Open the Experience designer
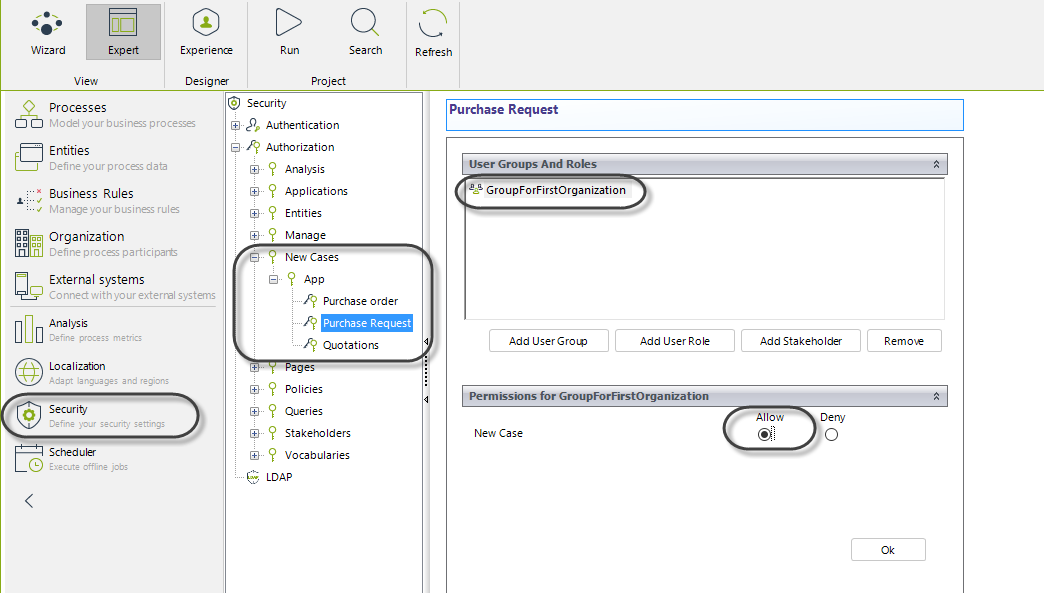This screenshot has height=593, width=1044. tap(206, 32)
